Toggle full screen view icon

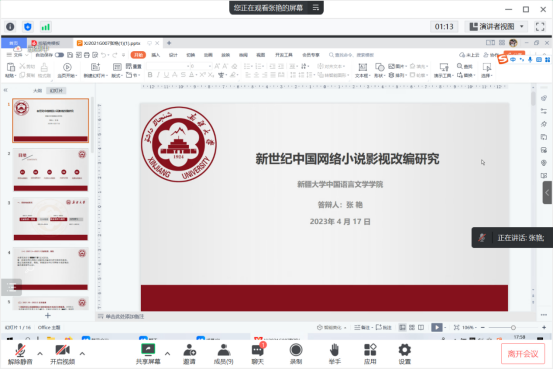(540, 27)
